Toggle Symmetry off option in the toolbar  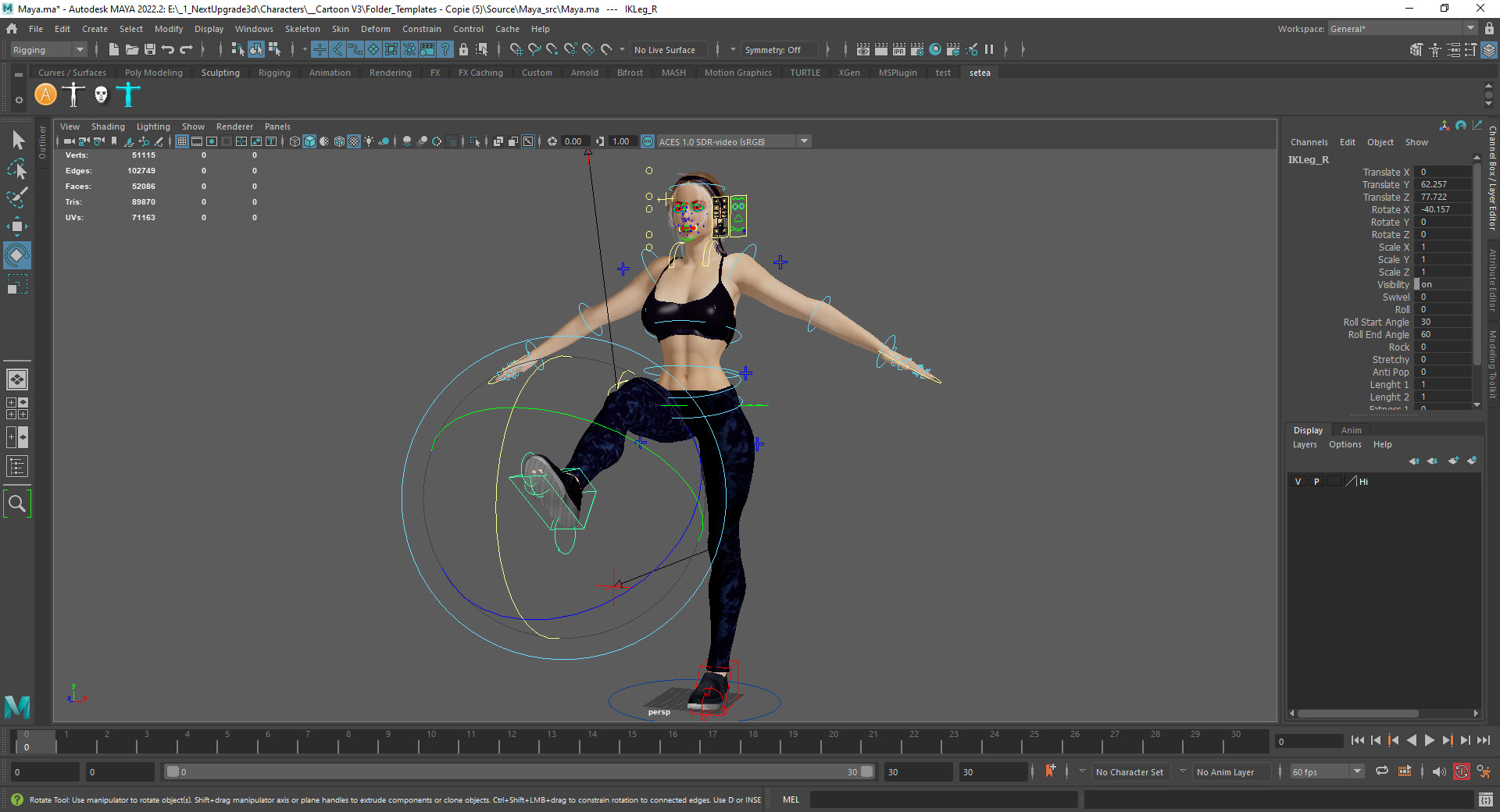click(779, 49)
